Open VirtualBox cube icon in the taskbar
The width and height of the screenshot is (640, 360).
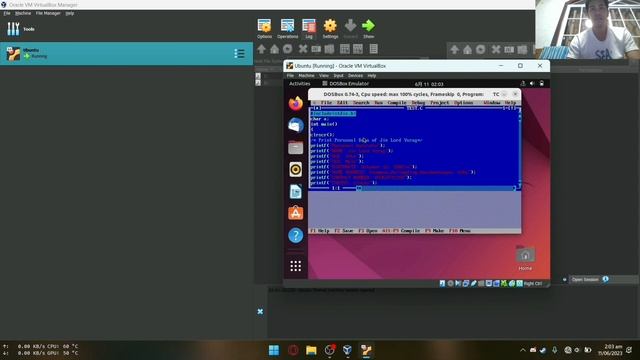point(347,350)
